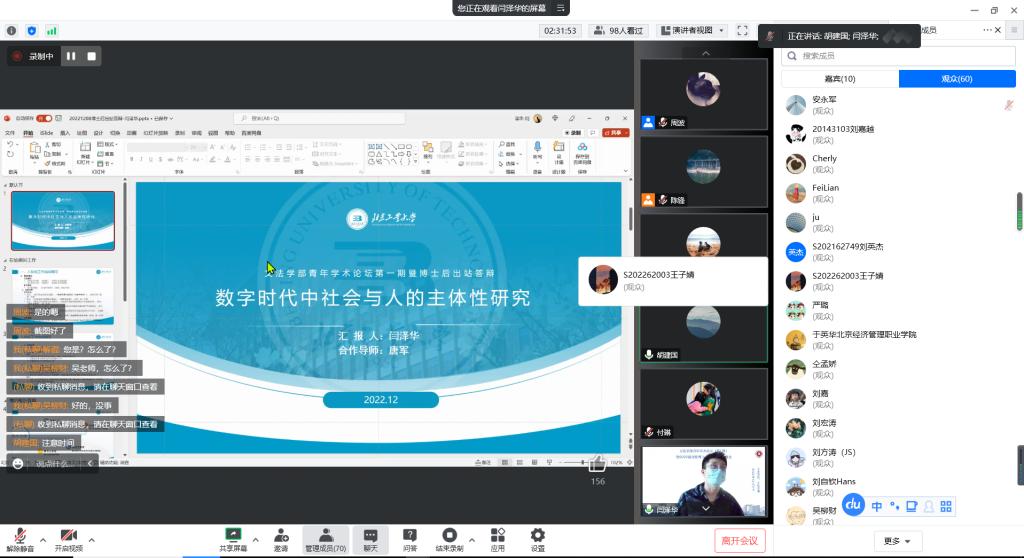Switch to the guests (10) tab
Image resolution: width=1024 pixels, height=558 pixels.
pyautogui.click(x=840, y=79)
